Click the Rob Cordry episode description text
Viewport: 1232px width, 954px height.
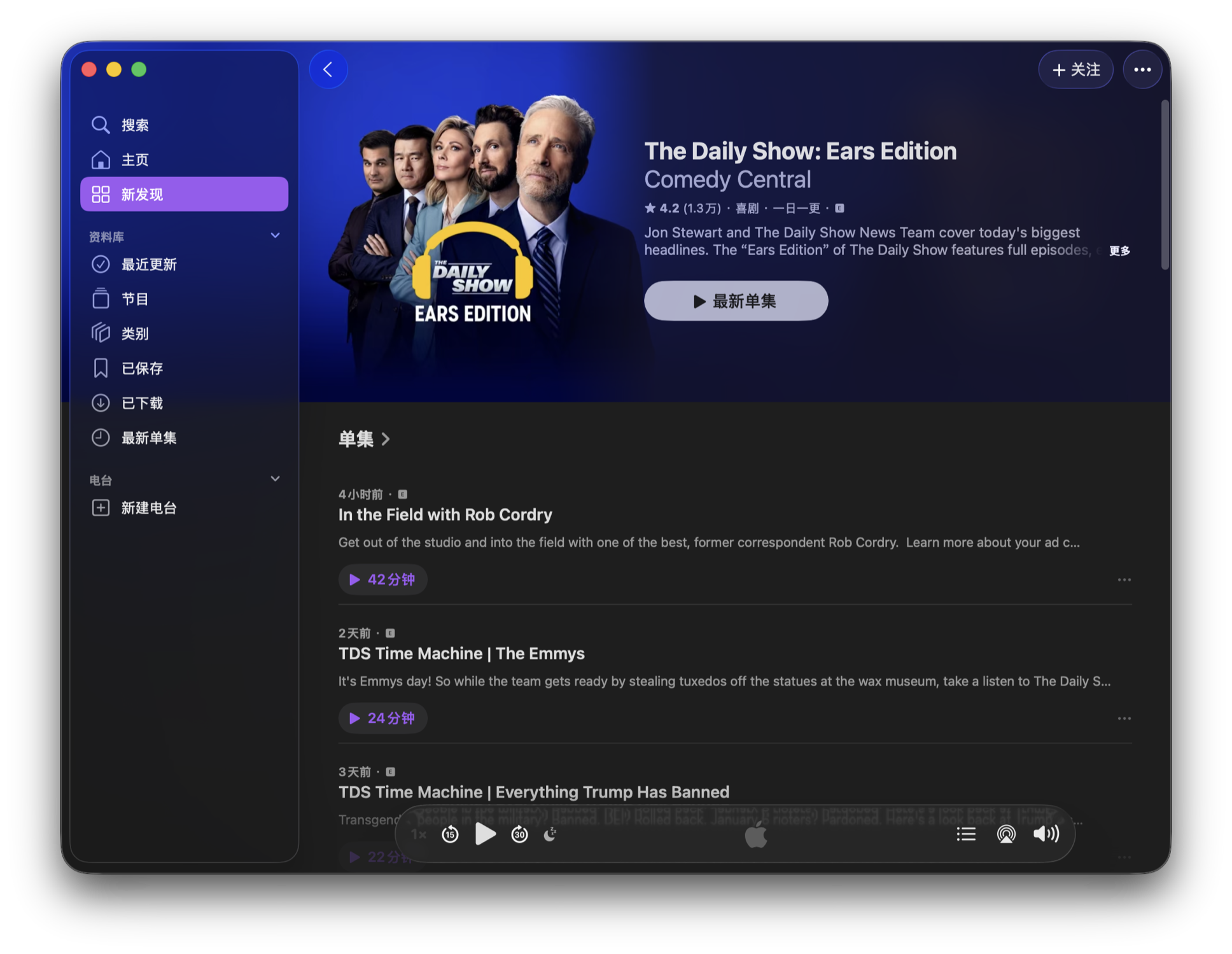click(x=709, y=542)
